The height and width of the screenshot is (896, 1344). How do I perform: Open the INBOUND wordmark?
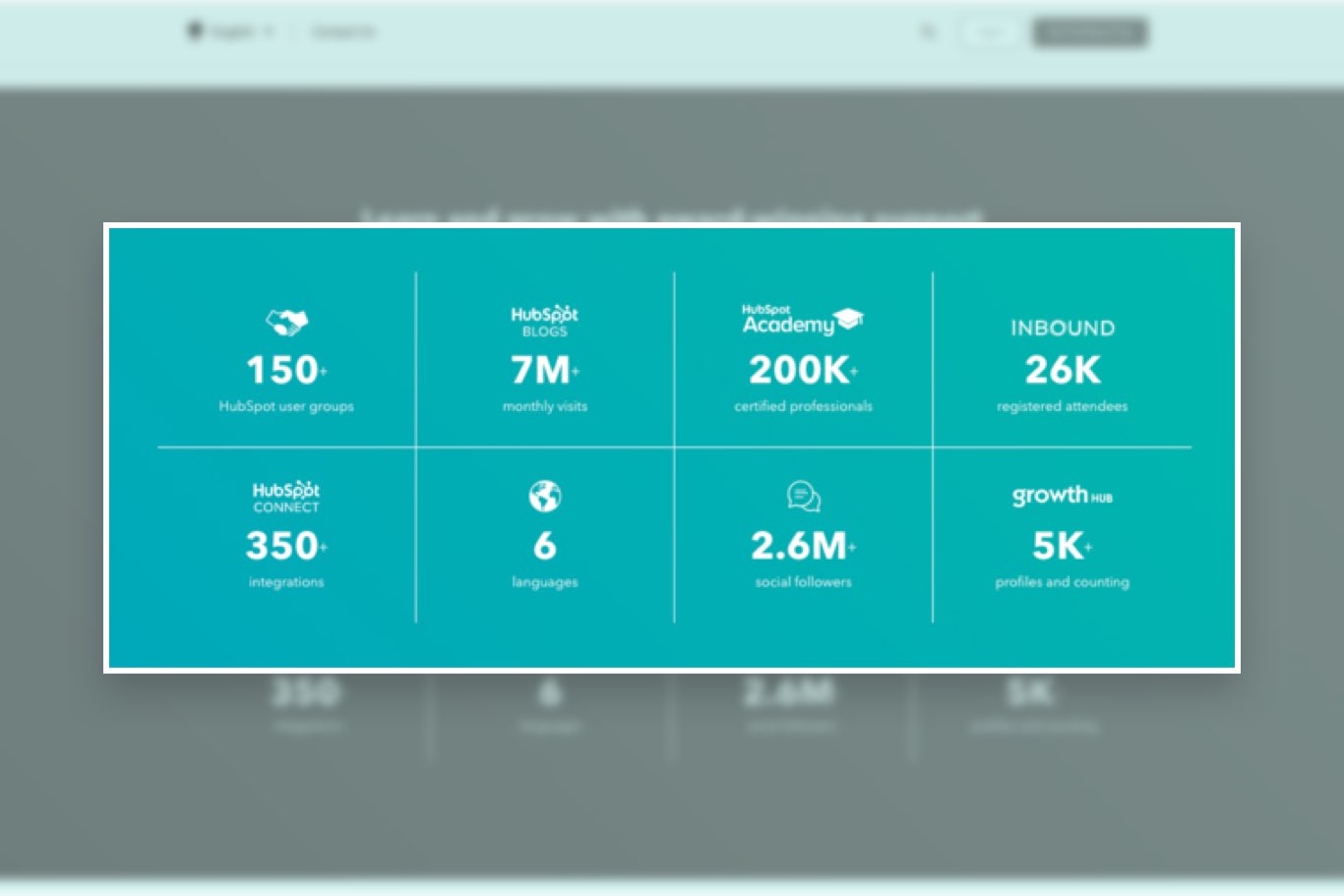click(x=1062, y=328)
